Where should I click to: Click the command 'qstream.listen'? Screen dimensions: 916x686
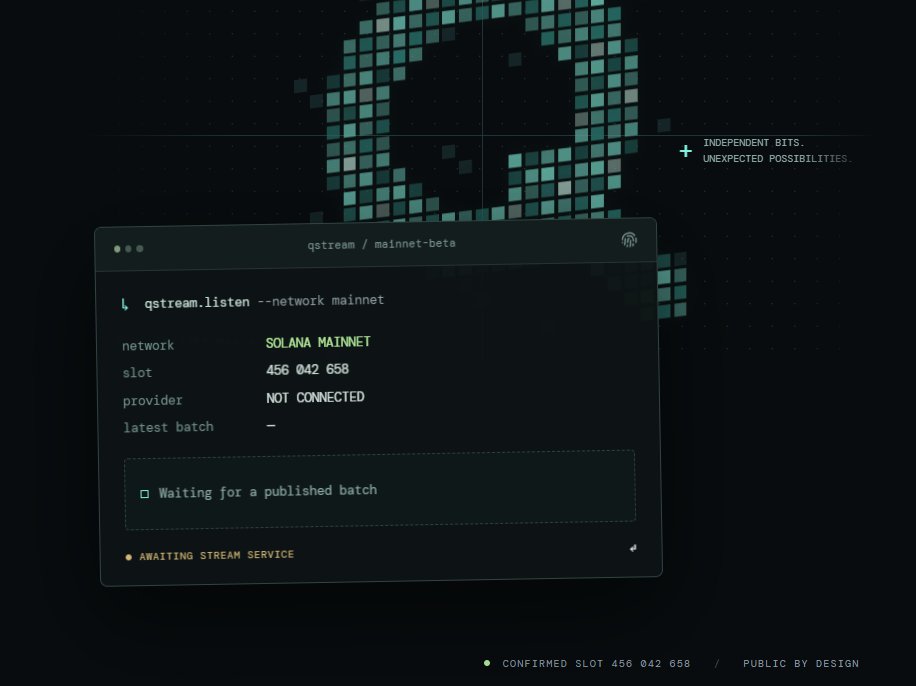(197, 303)
